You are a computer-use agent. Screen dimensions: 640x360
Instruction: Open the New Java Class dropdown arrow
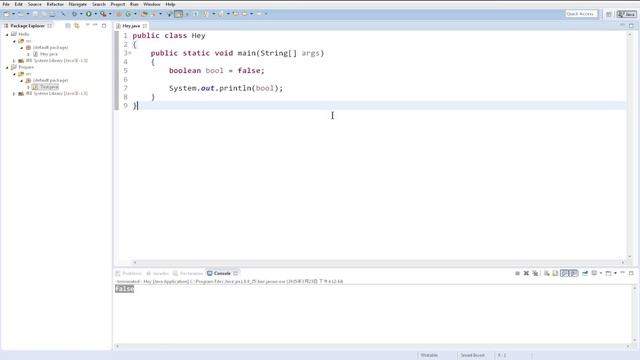click(135, 14)
